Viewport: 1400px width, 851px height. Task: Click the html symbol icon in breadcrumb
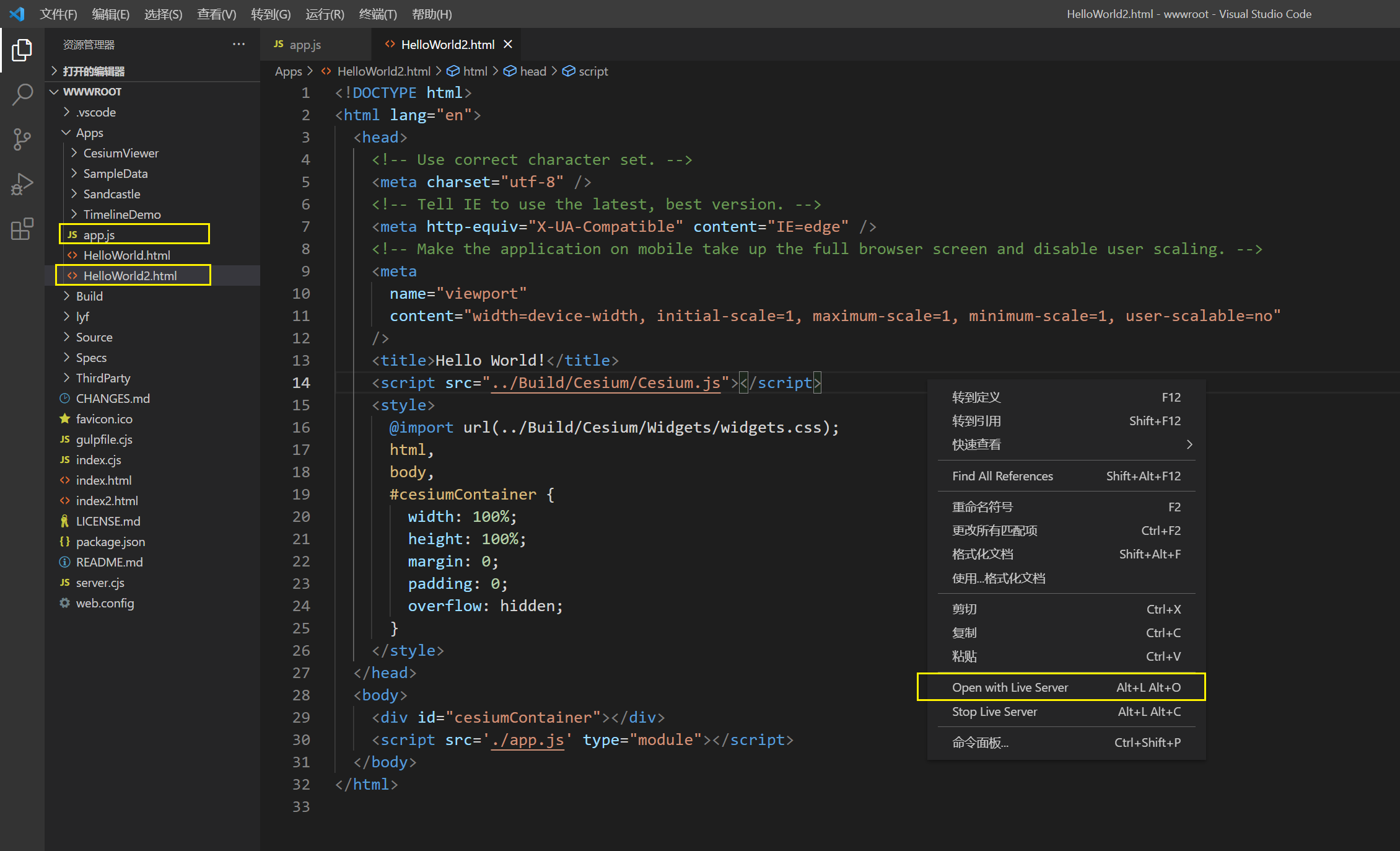pyautogui.click(x=453, y=71)
